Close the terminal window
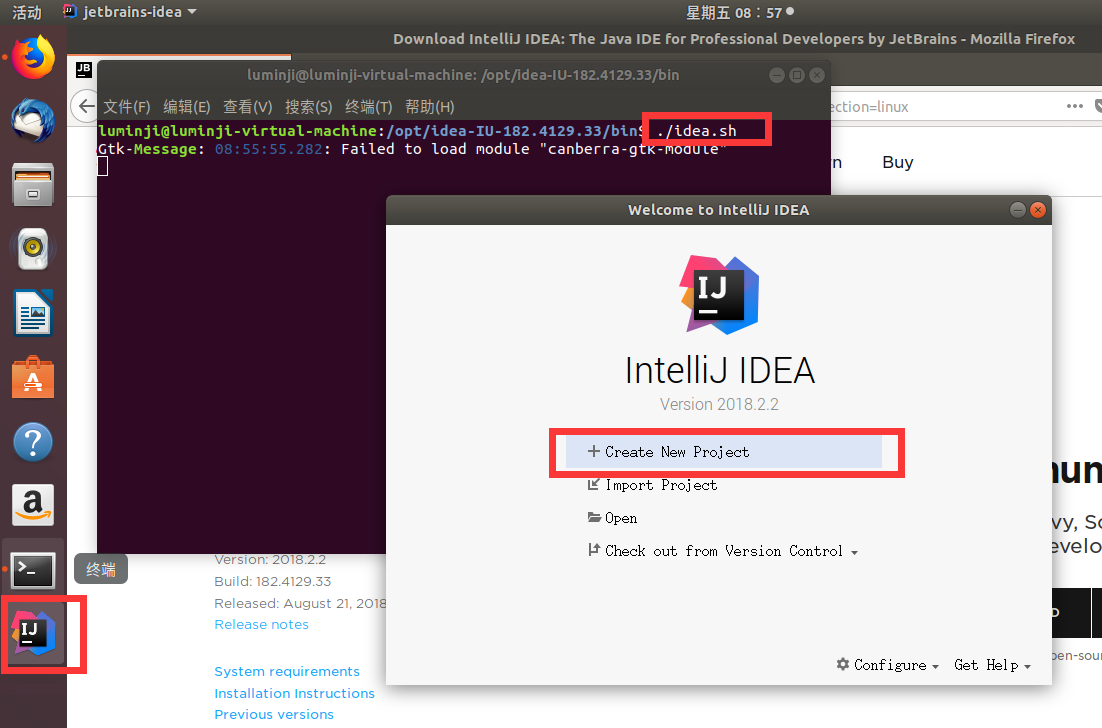Screen dimensions: 1102x728 pos(817,75)
